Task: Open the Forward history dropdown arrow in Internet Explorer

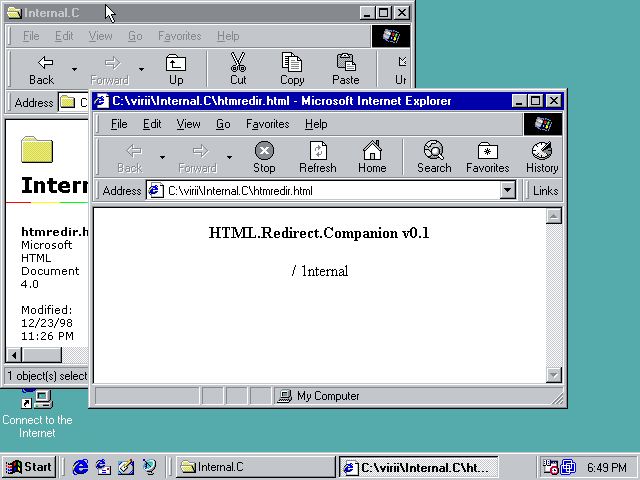Action: 229,158
